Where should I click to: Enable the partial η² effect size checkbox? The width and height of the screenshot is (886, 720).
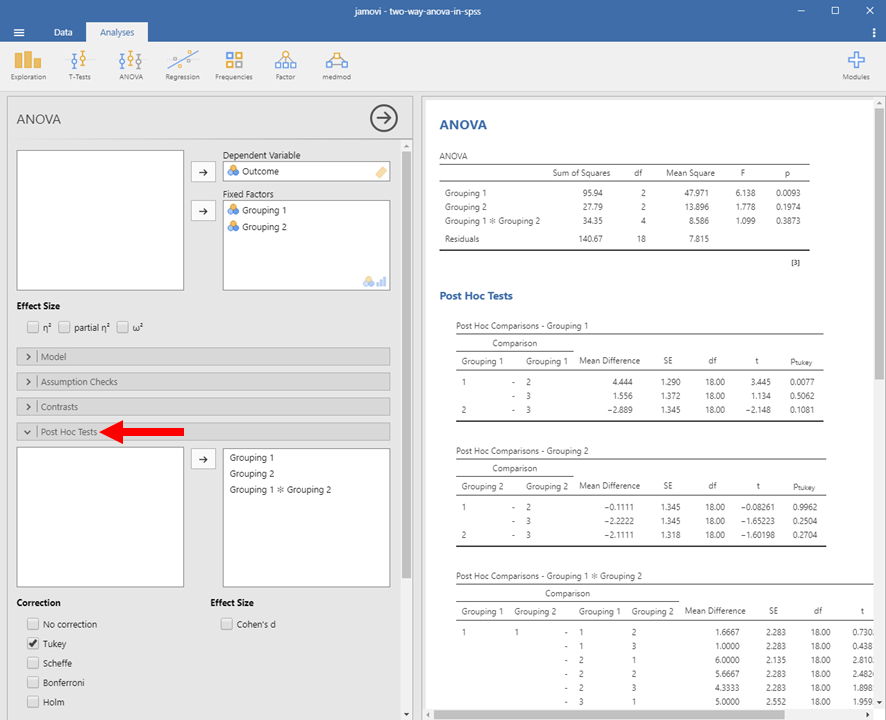(65, 327)
